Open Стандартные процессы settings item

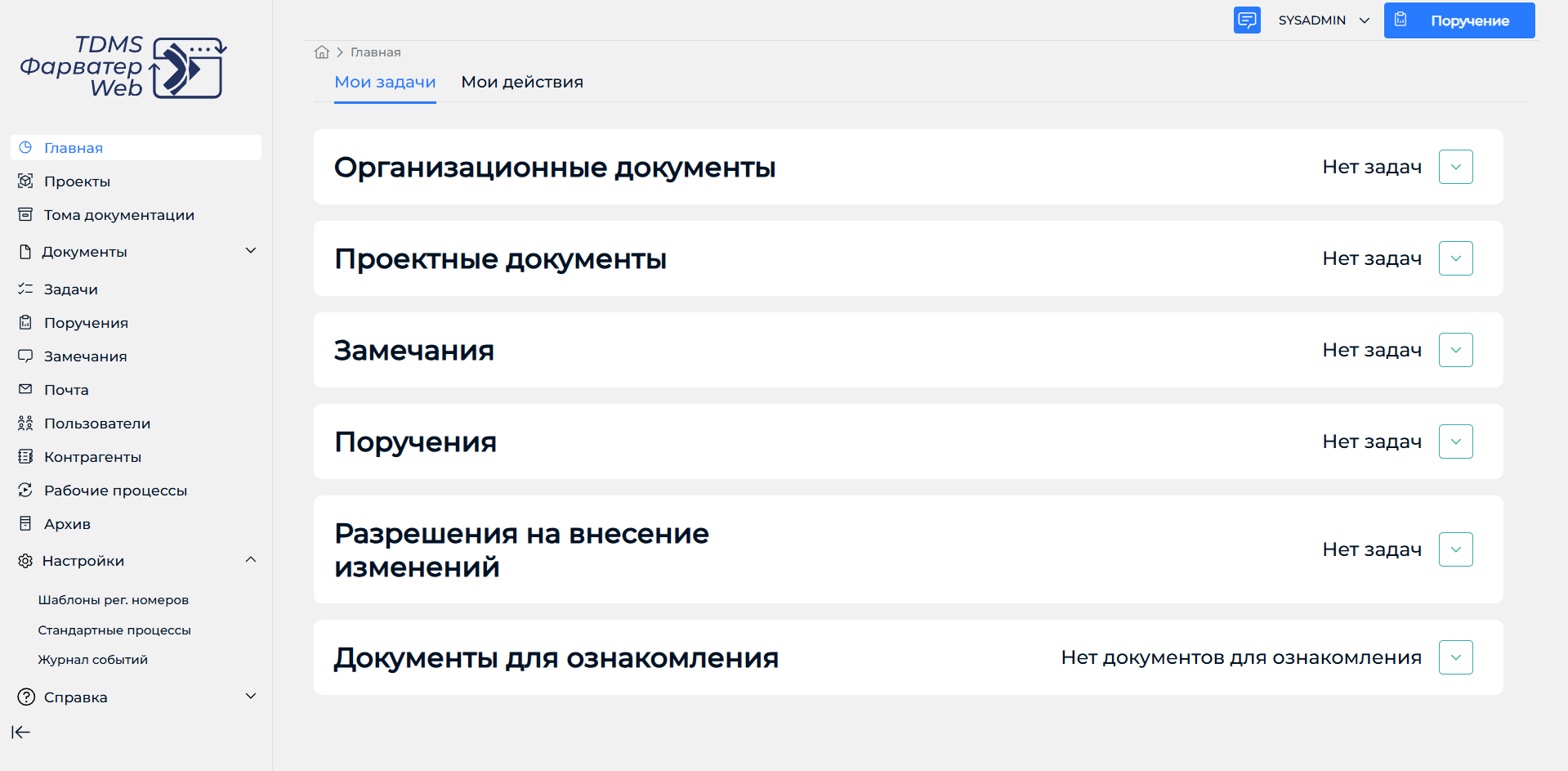tap(114, 630)
